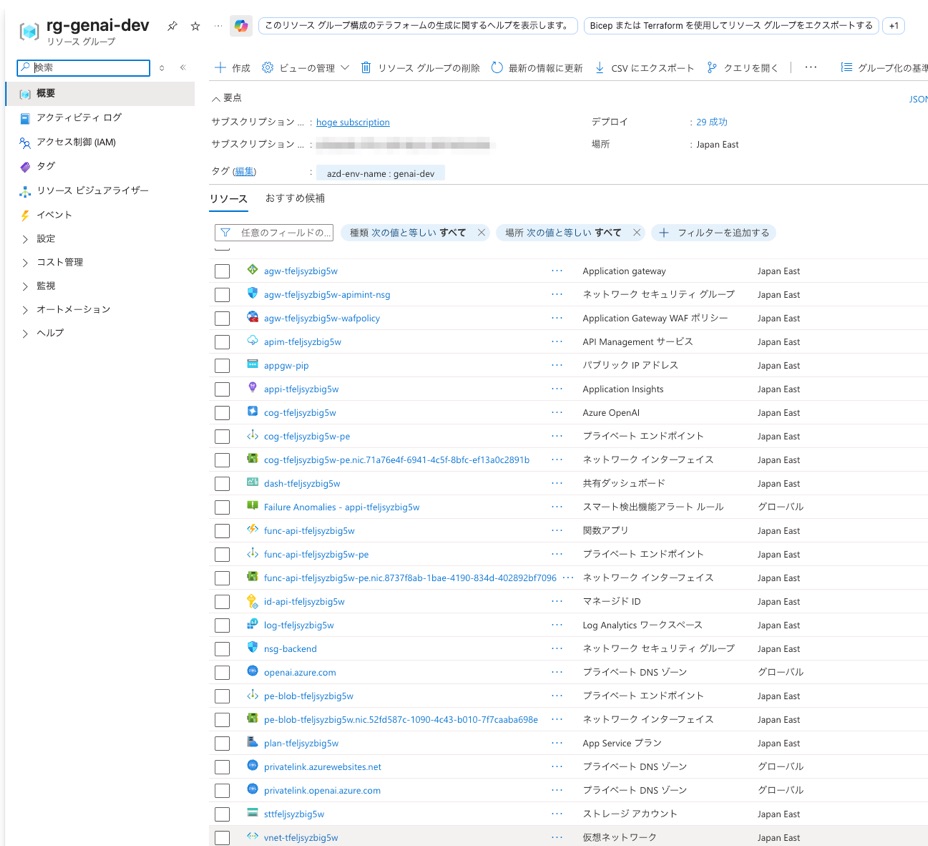Expand the ヘルプ sidebar section
Image resolution: width=928 pixels, height=846 pixels.
point(25,333)
